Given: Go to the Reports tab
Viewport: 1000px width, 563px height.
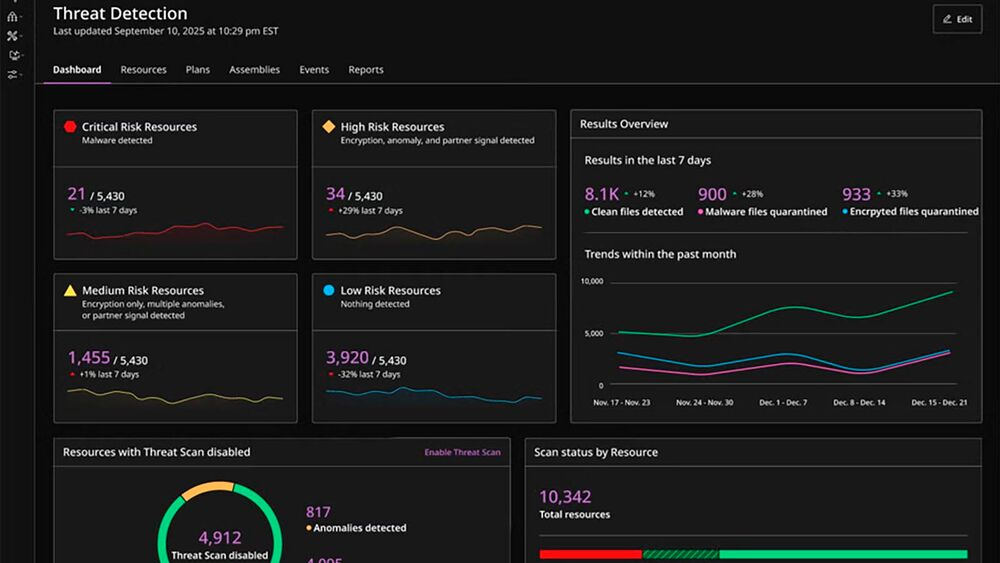Looking at the screenshot, I should point(366,69).
